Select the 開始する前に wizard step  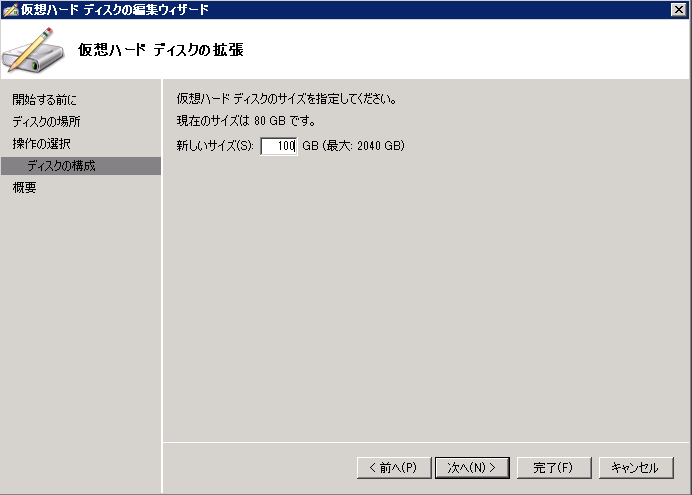click(44, 100)
